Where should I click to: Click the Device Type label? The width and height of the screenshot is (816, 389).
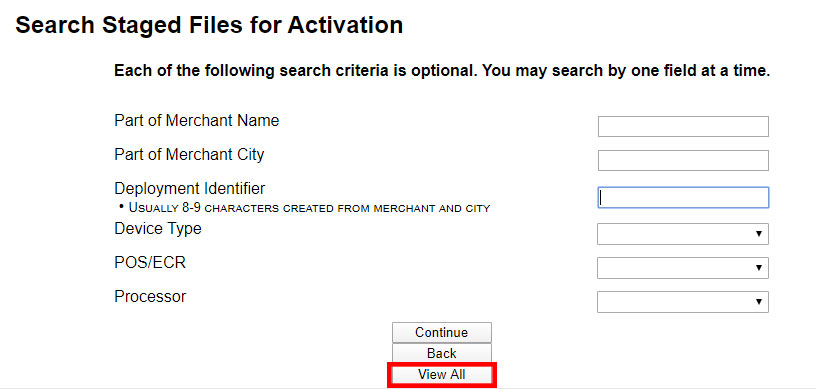pyautogui.click(x=158, y=229)
